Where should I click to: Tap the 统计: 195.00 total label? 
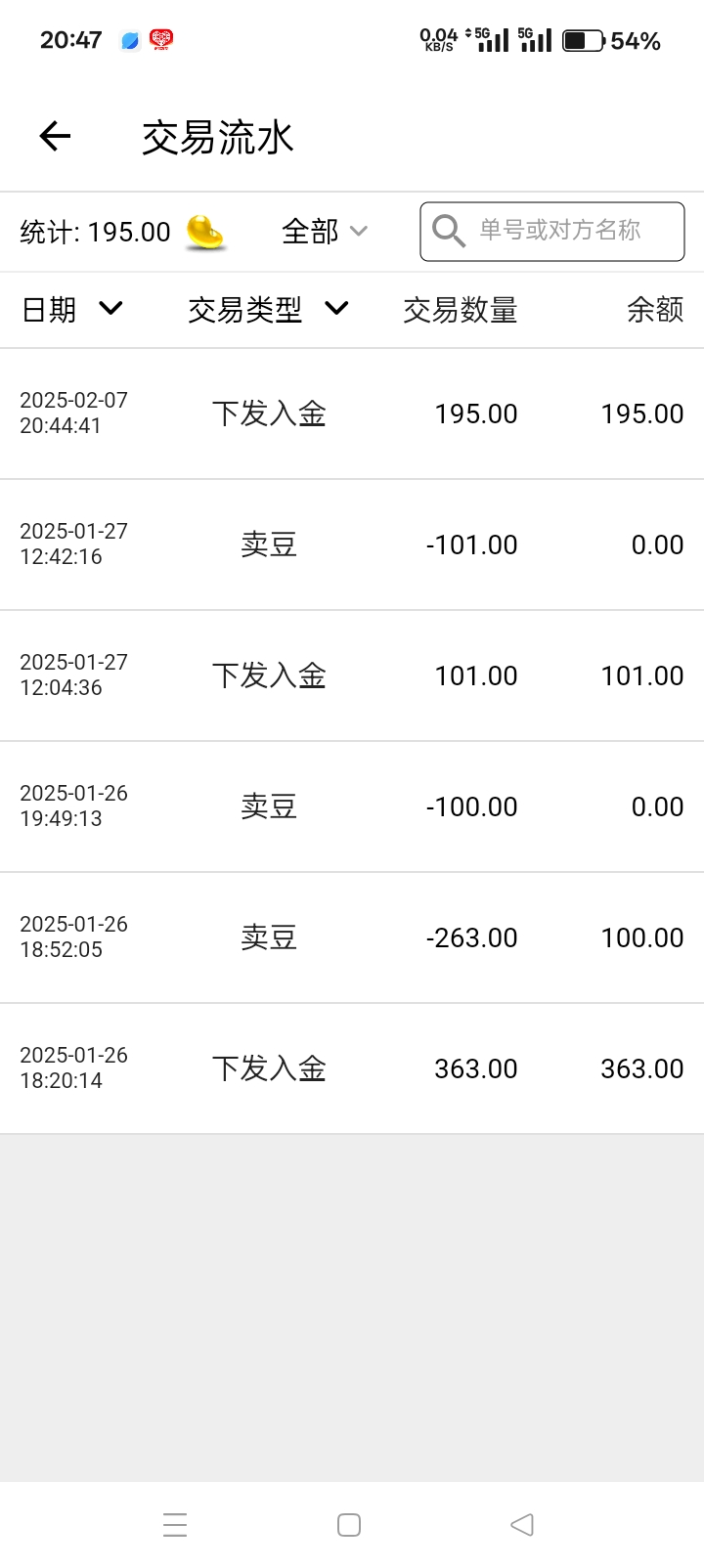point(95,232)
